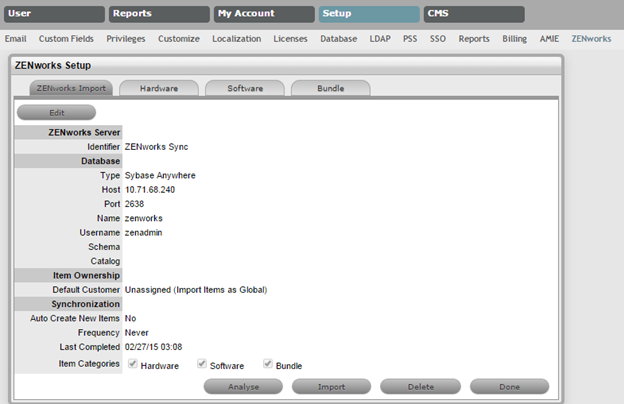Open the My Account tab
This screenshot has width=625, height=404.
click(263, 14)
